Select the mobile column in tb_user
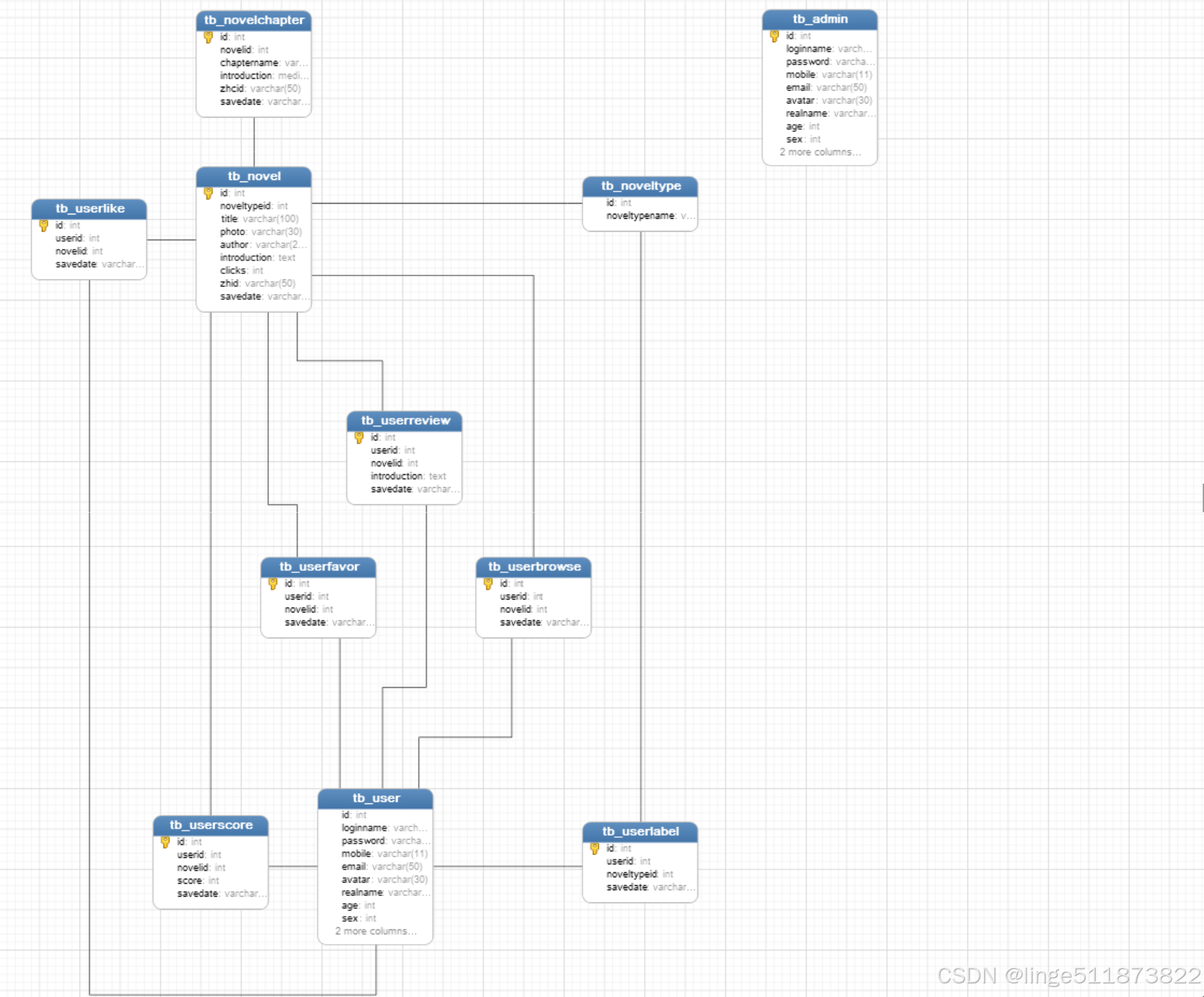This screenshot has width=1204, height=997. (385, 854)
